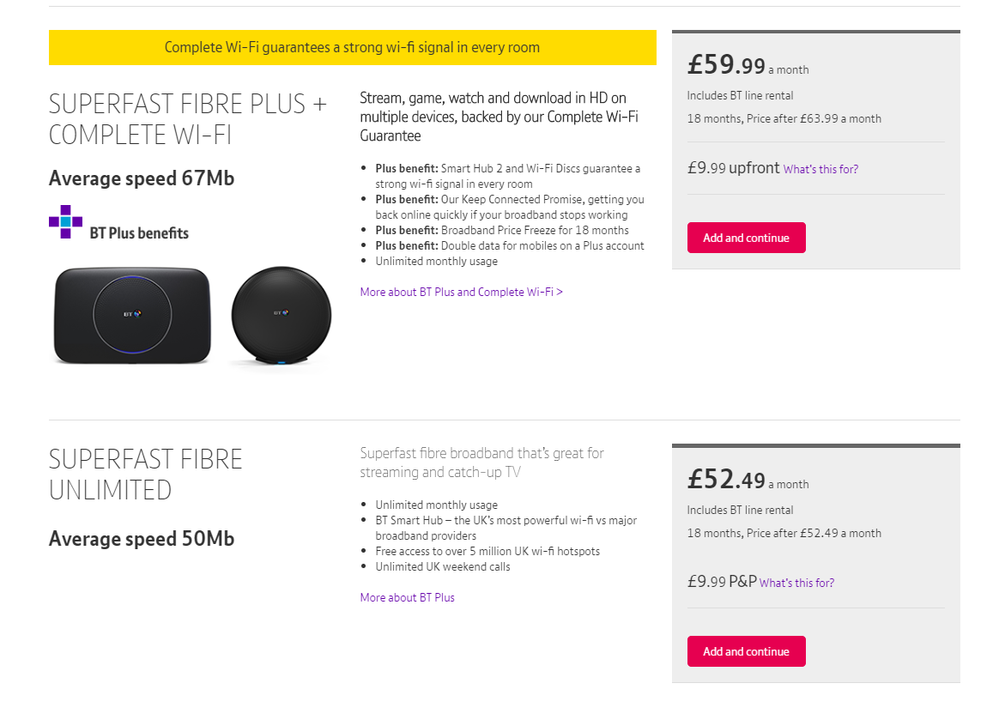This screenshot has height=701, width=999.
Task: Click the BT Plus benefits logo icon
Action: pyautogui.click(x=66, y=222)
